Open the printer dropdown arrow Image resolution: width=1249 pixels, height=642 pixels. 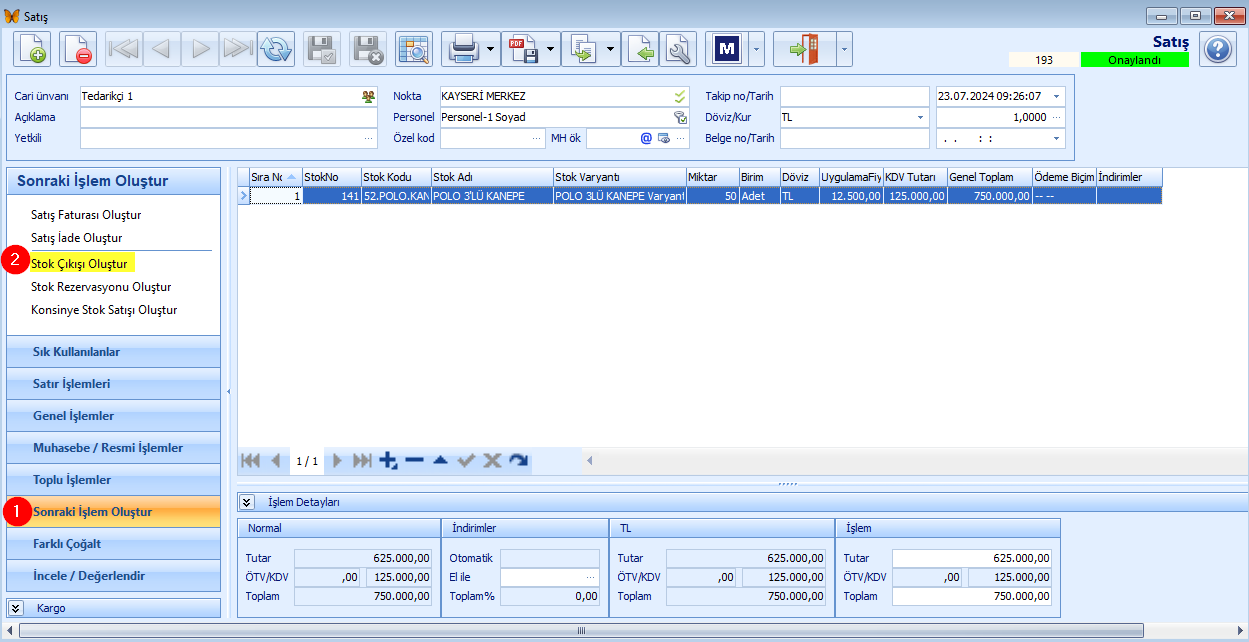pos(490,48)
